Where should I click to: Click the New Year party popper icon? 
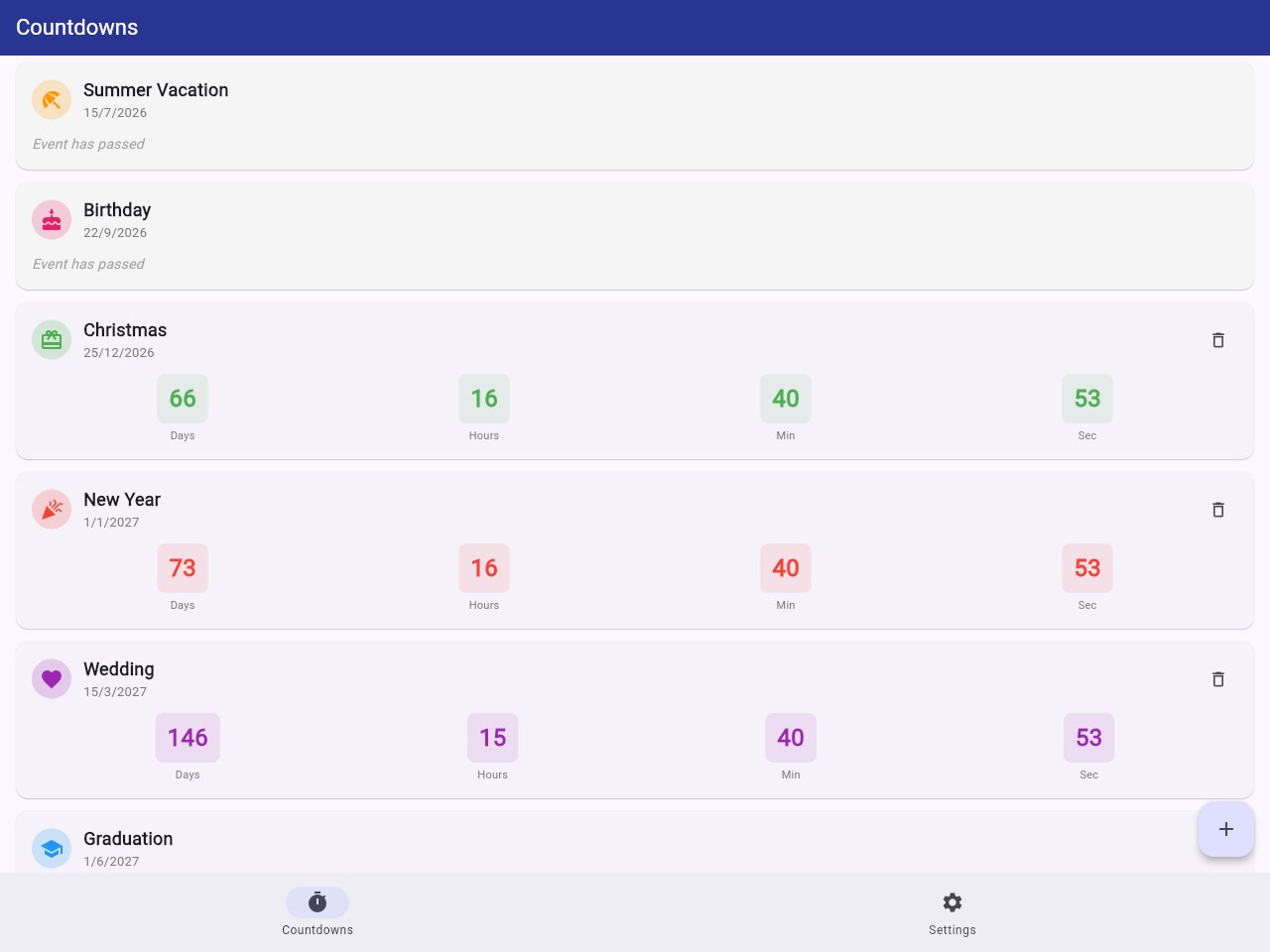[x=52, y=510]
